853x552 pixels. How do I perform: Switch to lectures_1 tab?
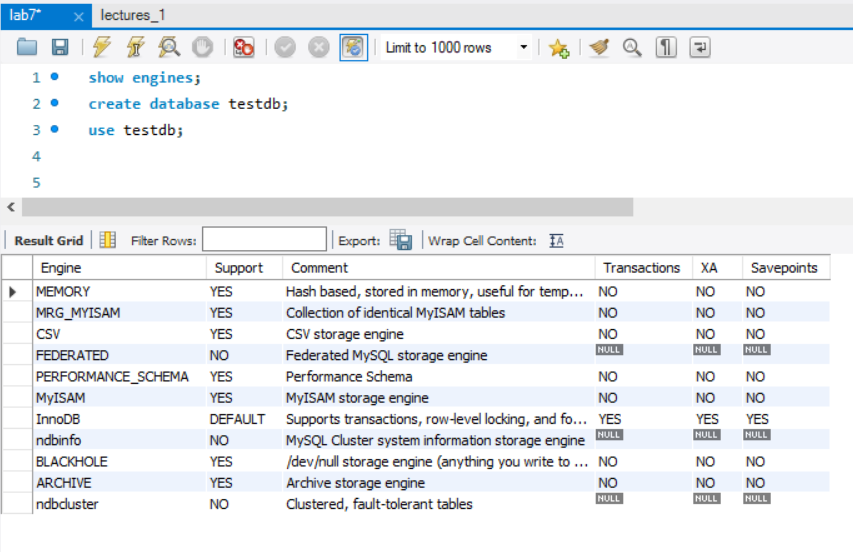[133, 15]
